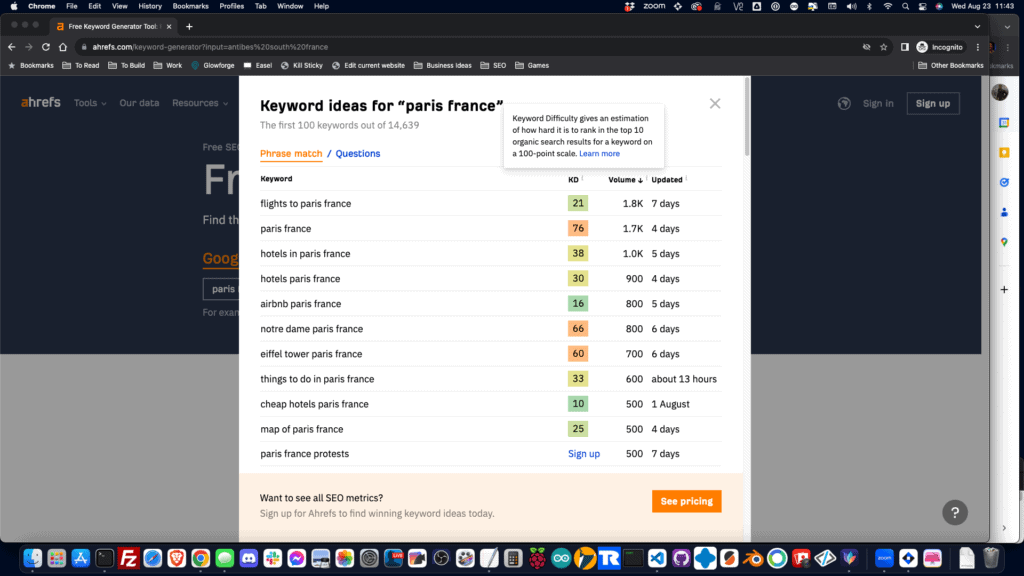Click the Chrome back arrow
The height and width of the screenshot is (576, 1024).
12,47
